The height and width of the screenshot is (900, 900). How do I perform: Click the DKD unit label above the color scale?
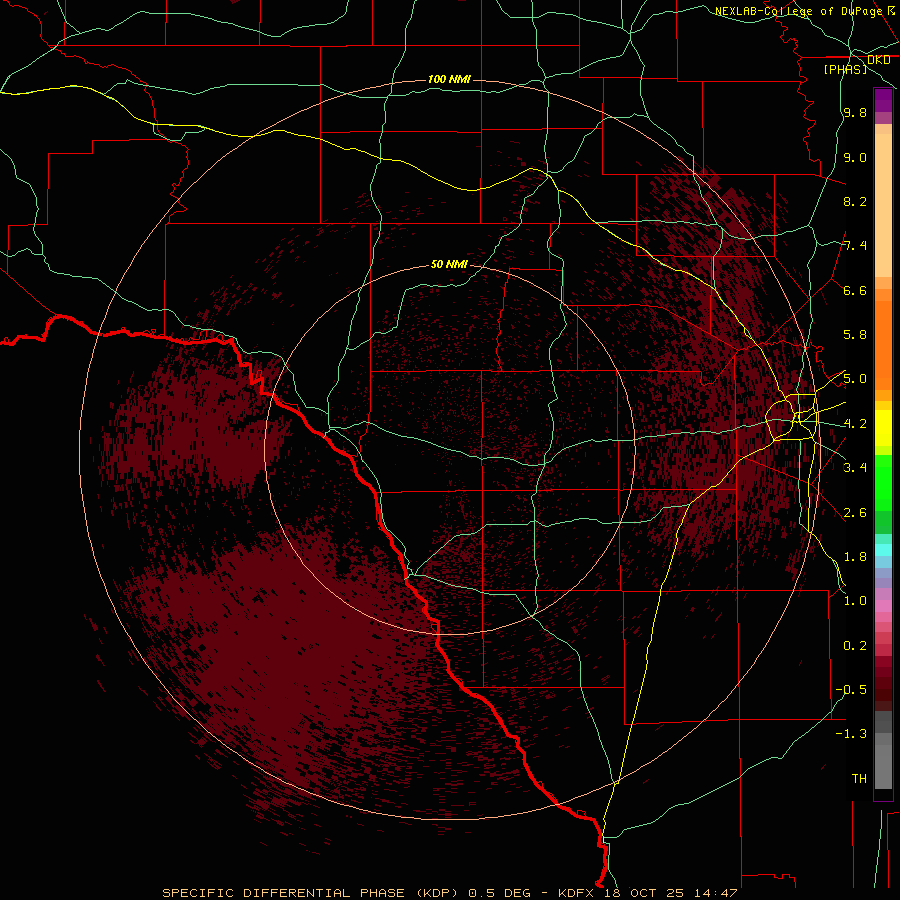(878, 60)
